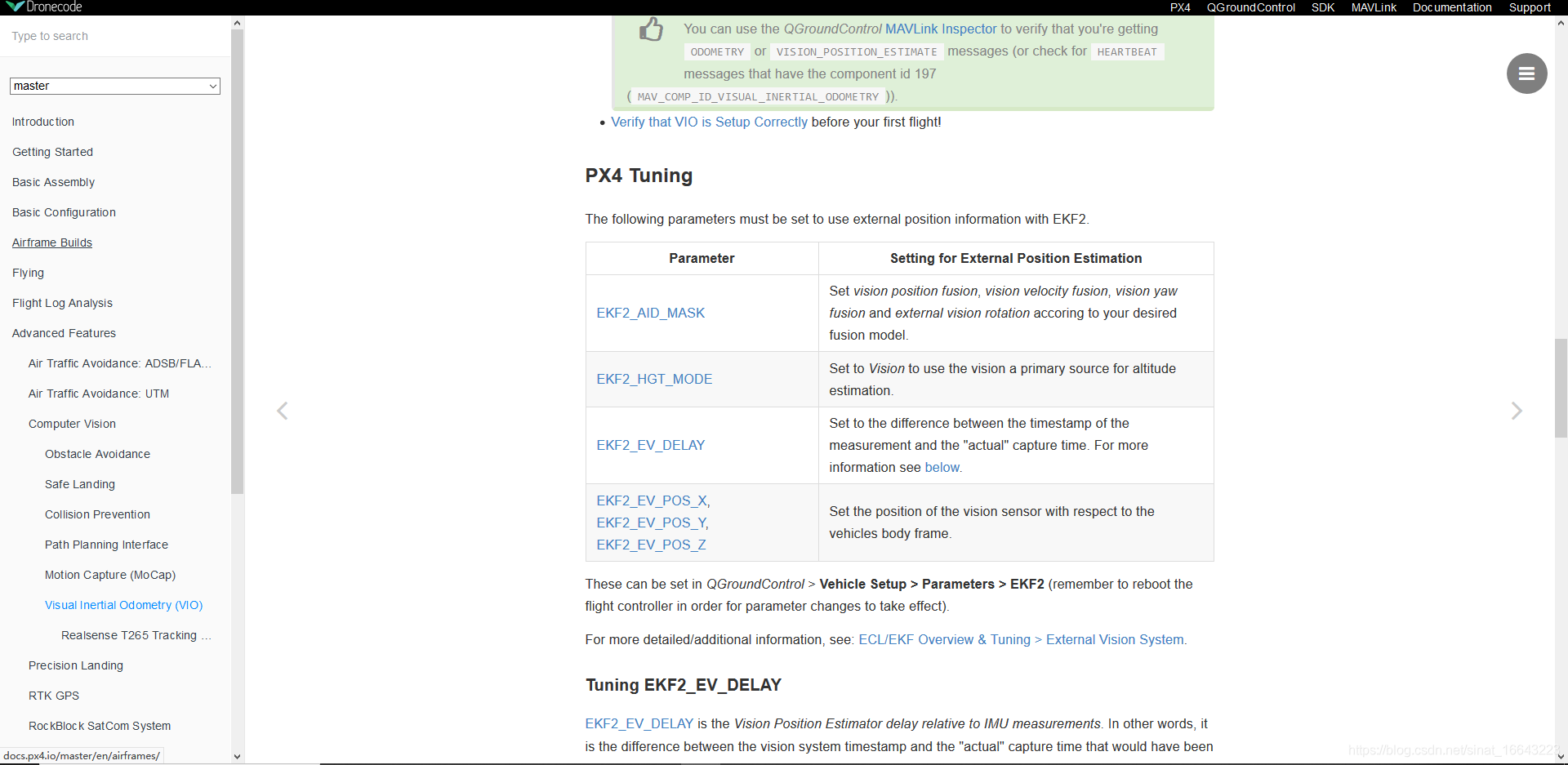
Task: Click the ODOMETRY code label
Action: pyautogui.click(x=717, y=51)
